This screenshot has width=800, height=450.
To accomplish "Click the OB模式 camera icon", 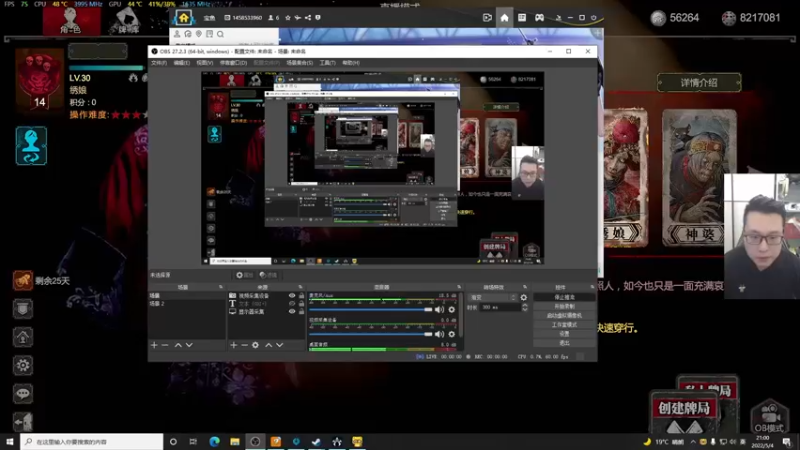I will coord(770,416).
